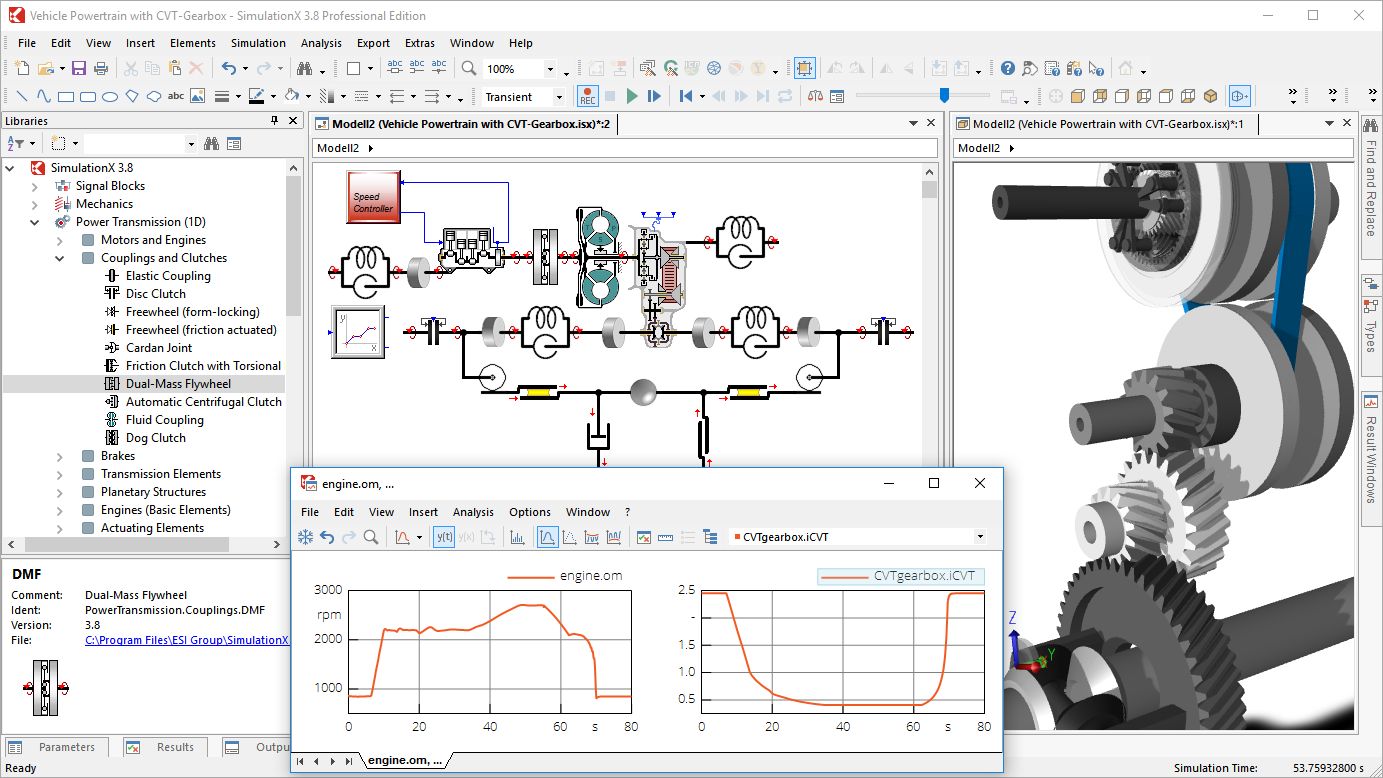Screen dimensions: 1383x778
Task: Select the curve drawing tool
Action: 44,96
